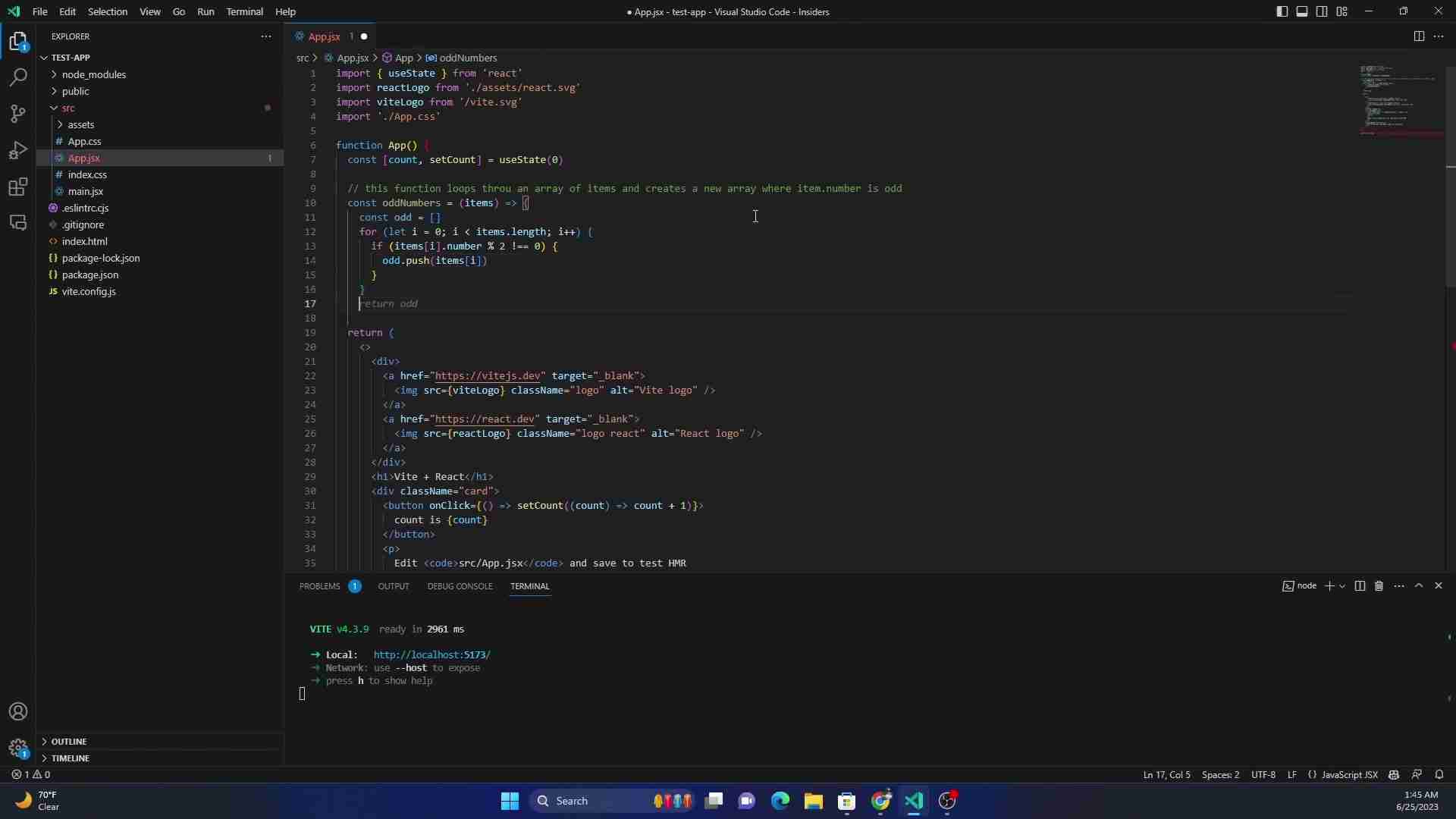Open the Manage settings gear
Viewport: 1456px width, 819px height.
17,748
